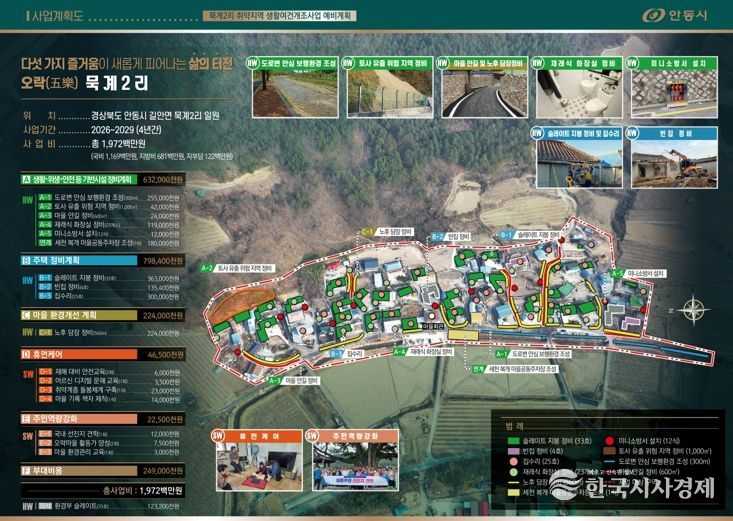Click the blue line walkway legend marker
The image size is (733, 521).
click(x=609, y=462)
